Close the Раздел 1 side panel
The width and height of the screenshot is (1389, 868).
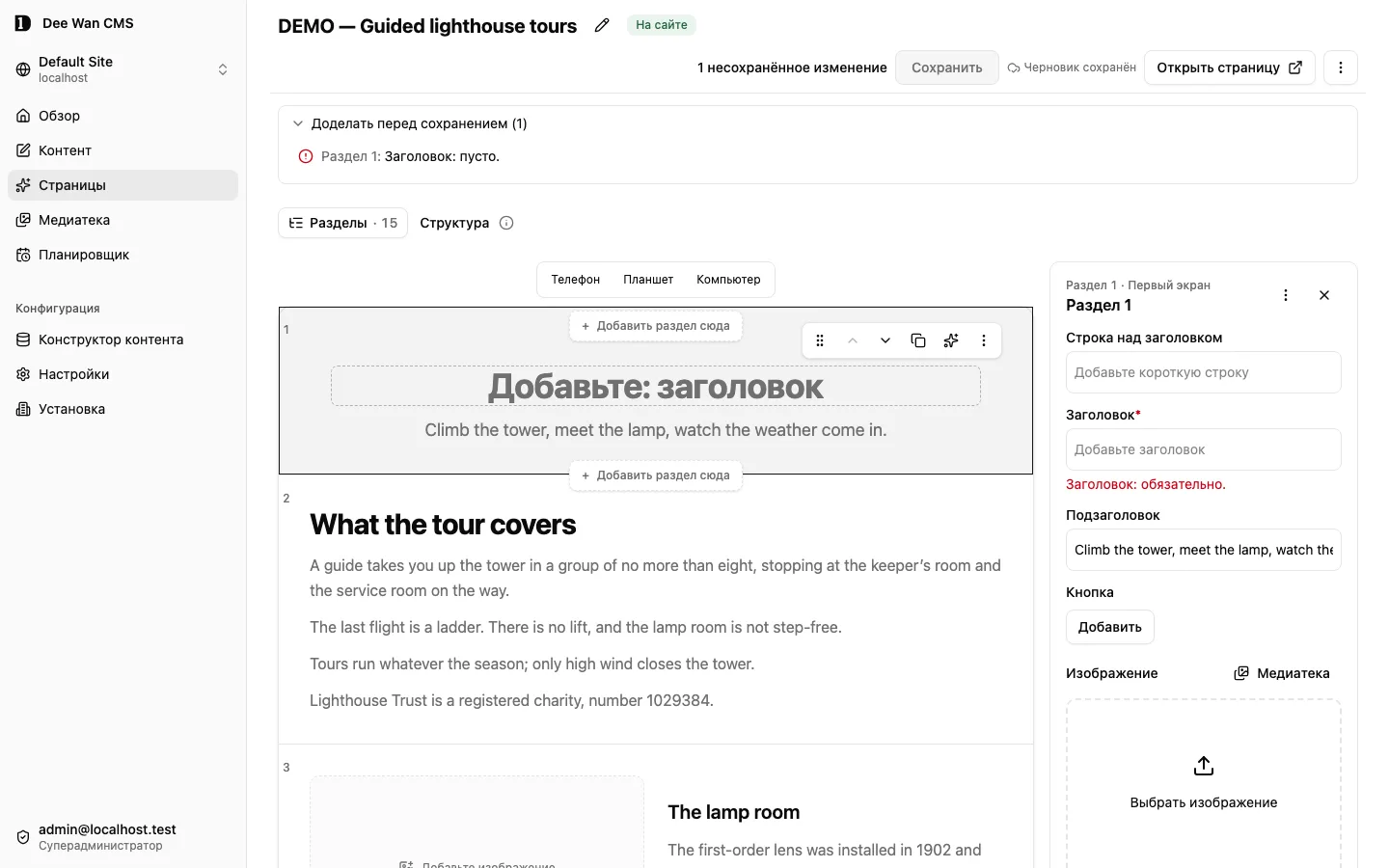point(1324,295)
